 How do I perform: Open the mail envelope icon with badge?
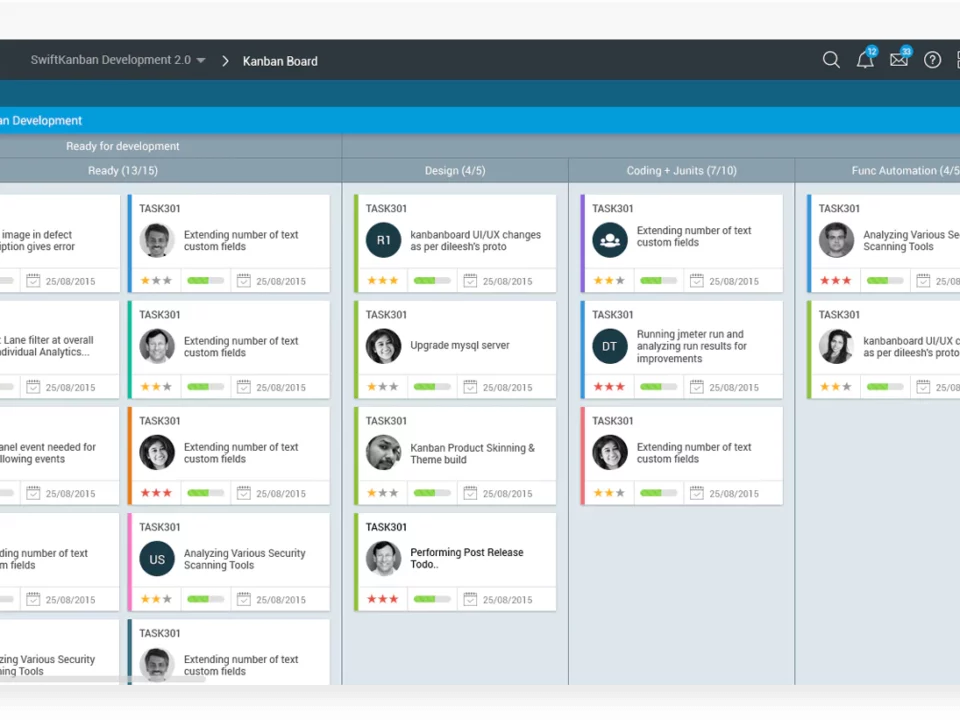tap(899, 59)
